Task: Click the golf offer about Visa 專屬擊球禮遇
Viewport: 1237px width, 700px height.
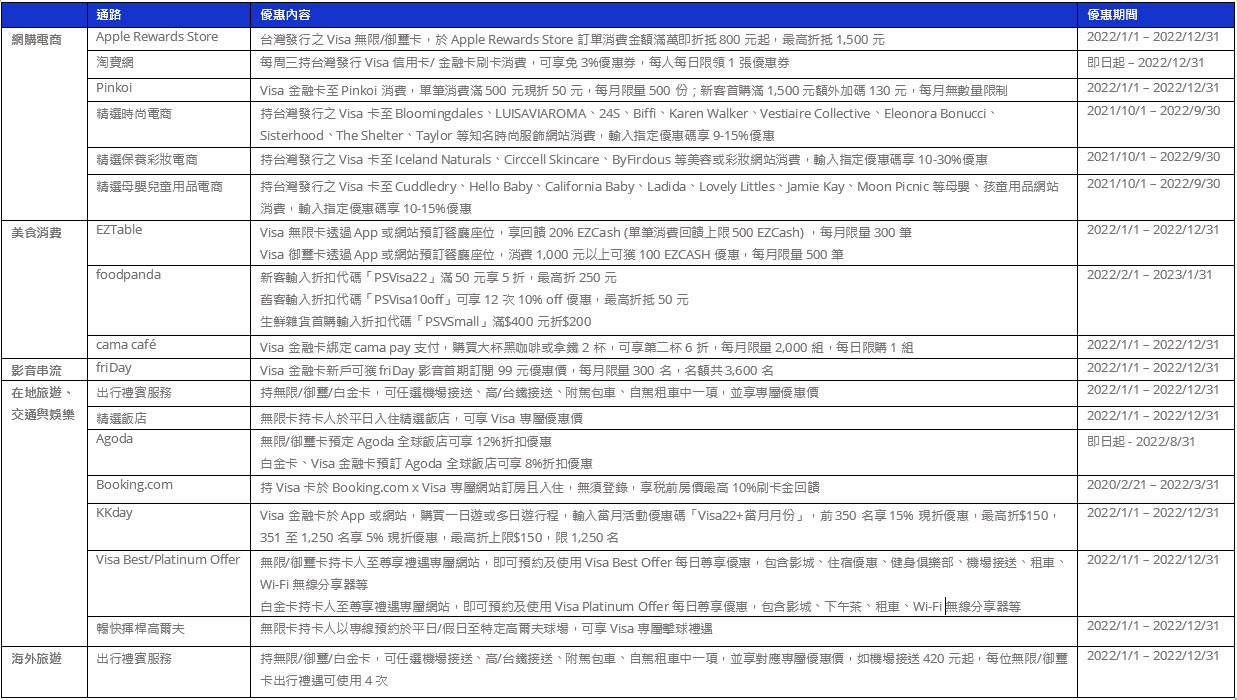Action: click(485, 629)
